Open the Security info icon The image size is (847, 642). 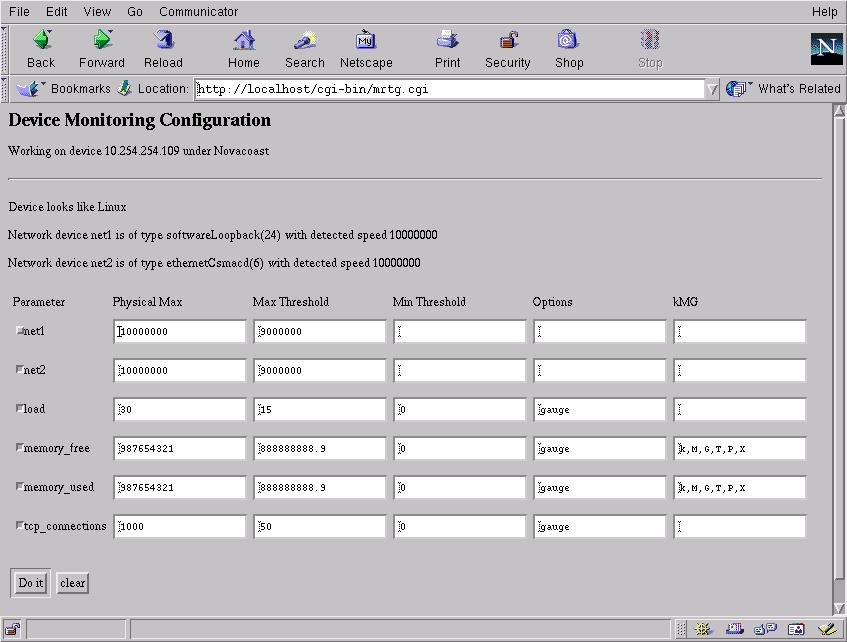coord(508,41)
